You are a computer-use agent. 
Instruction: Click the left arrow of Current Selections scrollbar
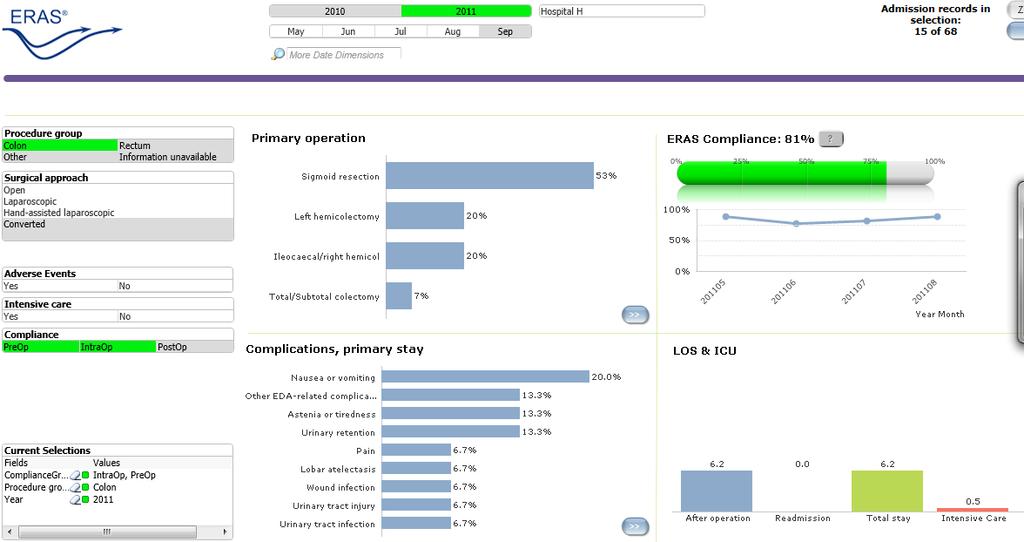pos(9,532)
